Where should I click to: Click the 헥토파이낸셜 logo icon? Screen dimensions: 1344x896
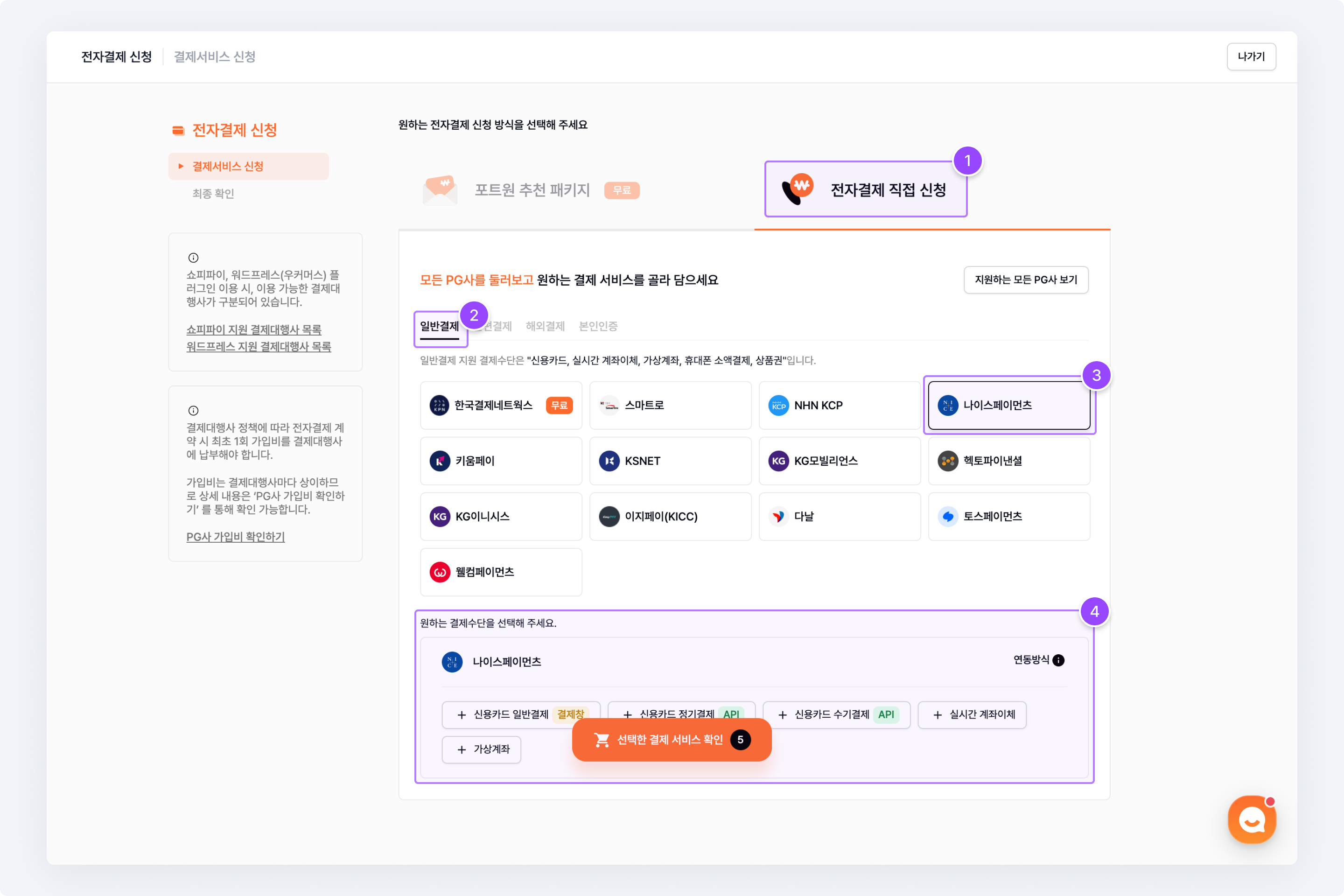click(x=948, y=461)
